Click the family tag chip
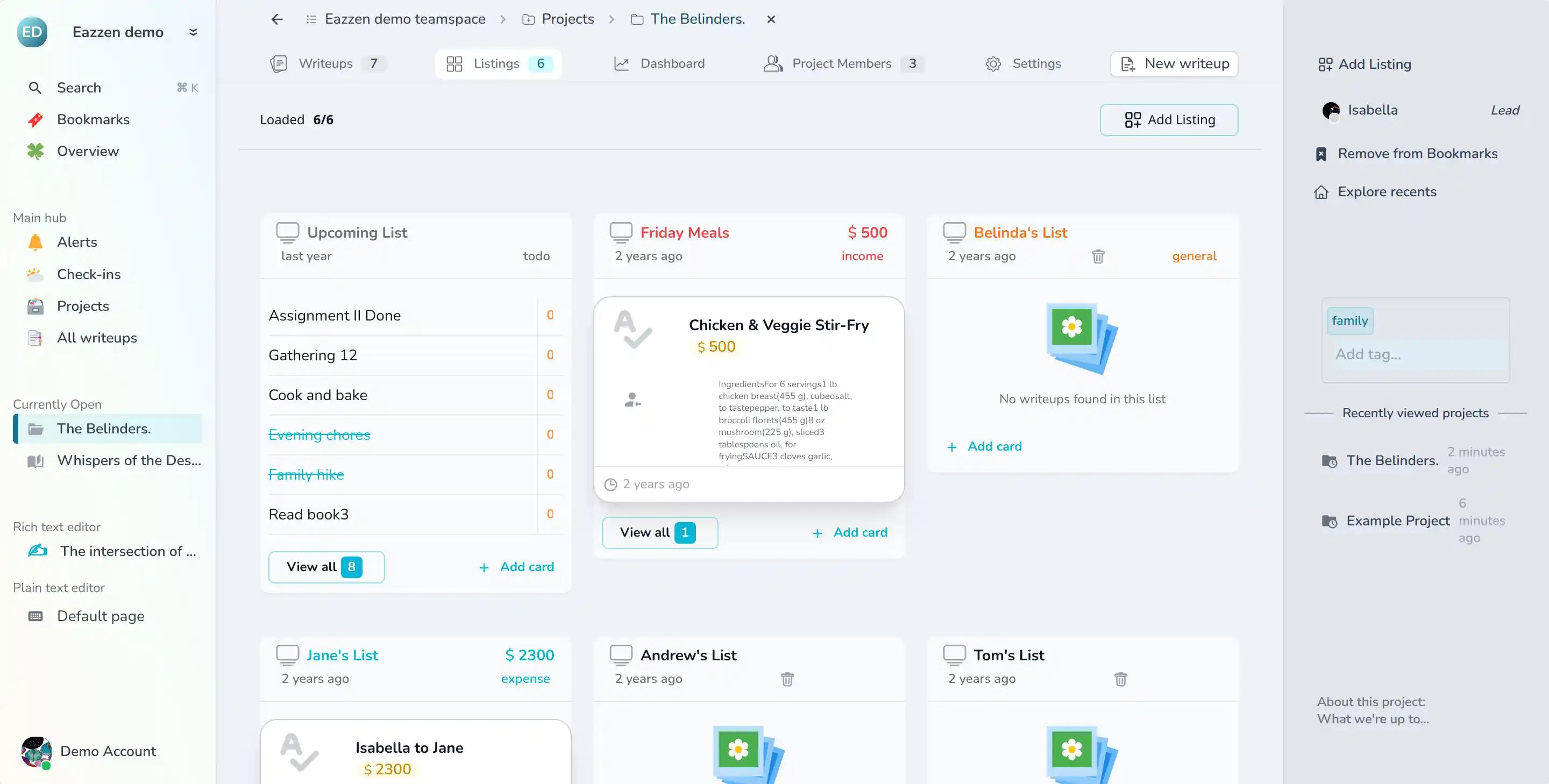 [x=1349, y=320]
